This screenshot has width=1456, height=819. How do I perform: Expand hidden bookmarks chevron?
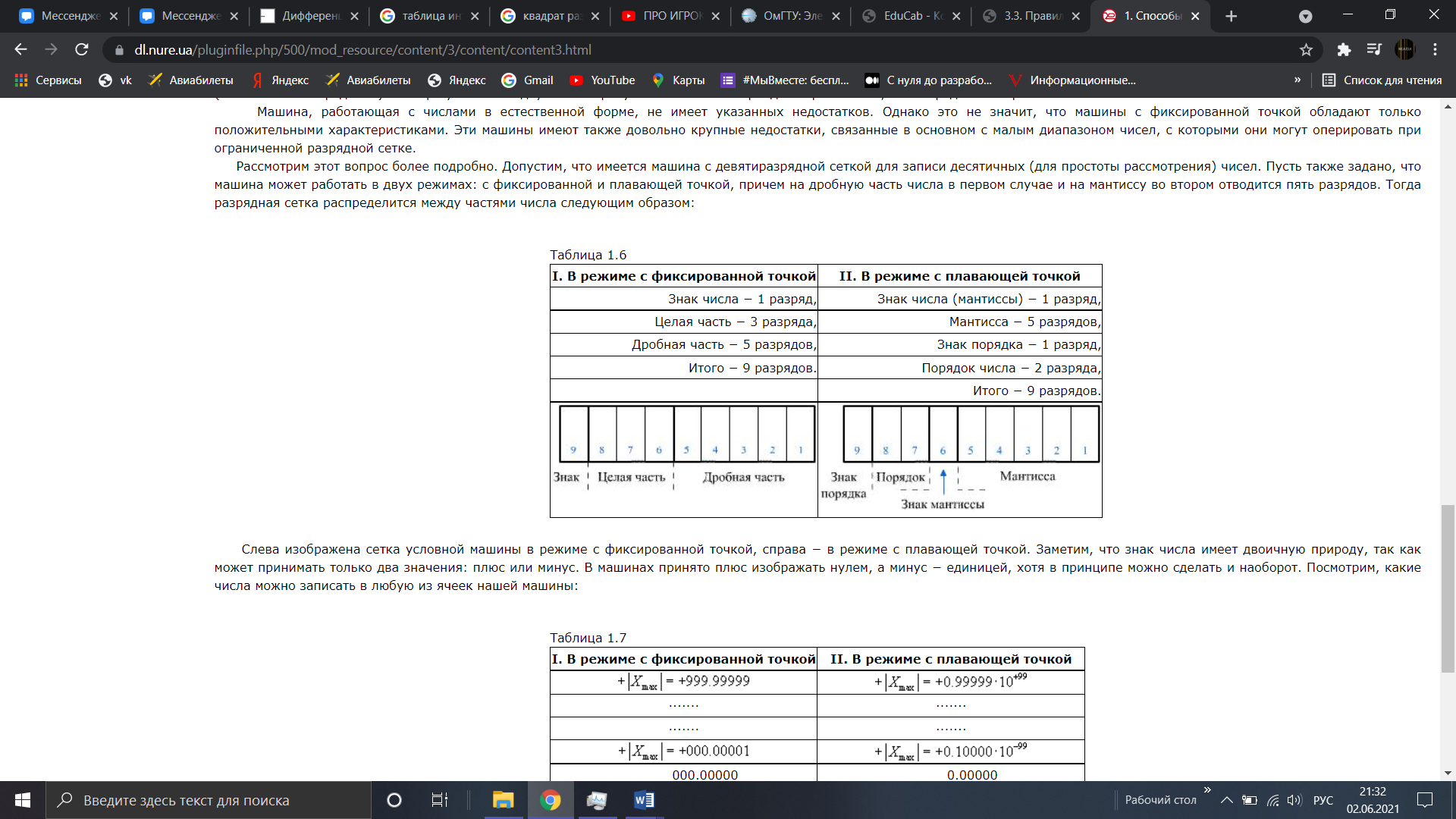(1298, 80)
